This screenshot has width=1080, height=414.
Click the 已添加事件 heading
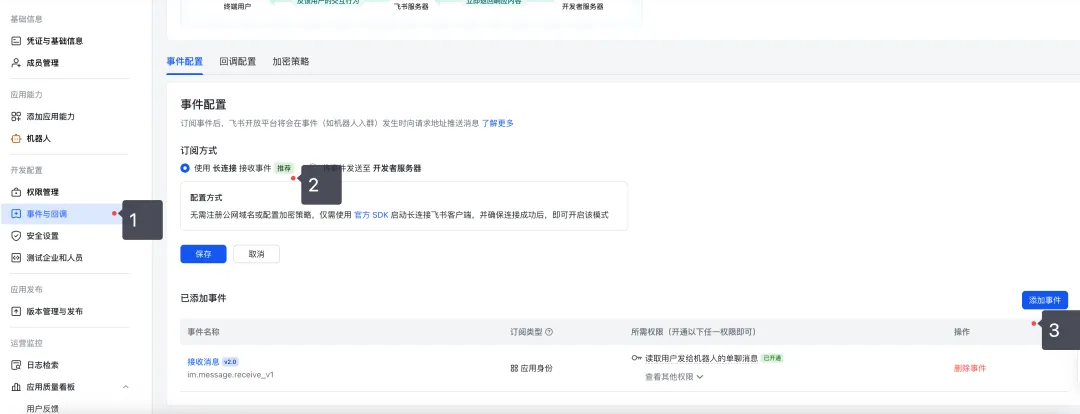[x=203, y=298]
